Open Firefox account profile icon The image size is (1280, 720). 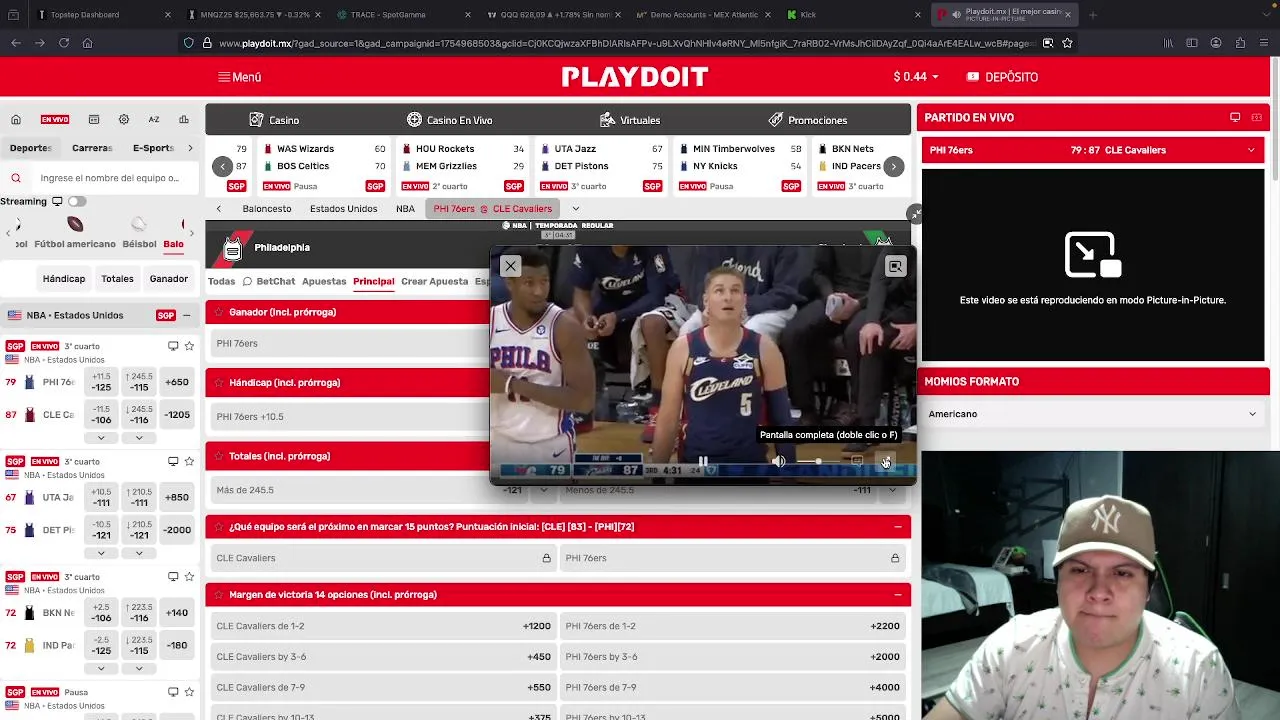tap(1216, 43)
